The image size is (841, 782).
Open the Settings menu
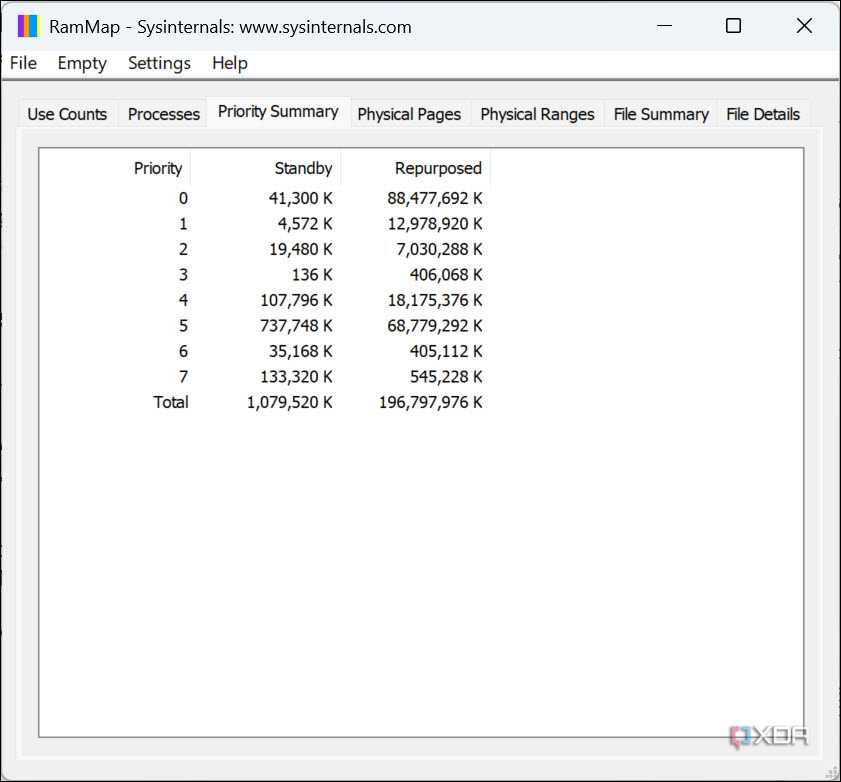click(159, 64)
